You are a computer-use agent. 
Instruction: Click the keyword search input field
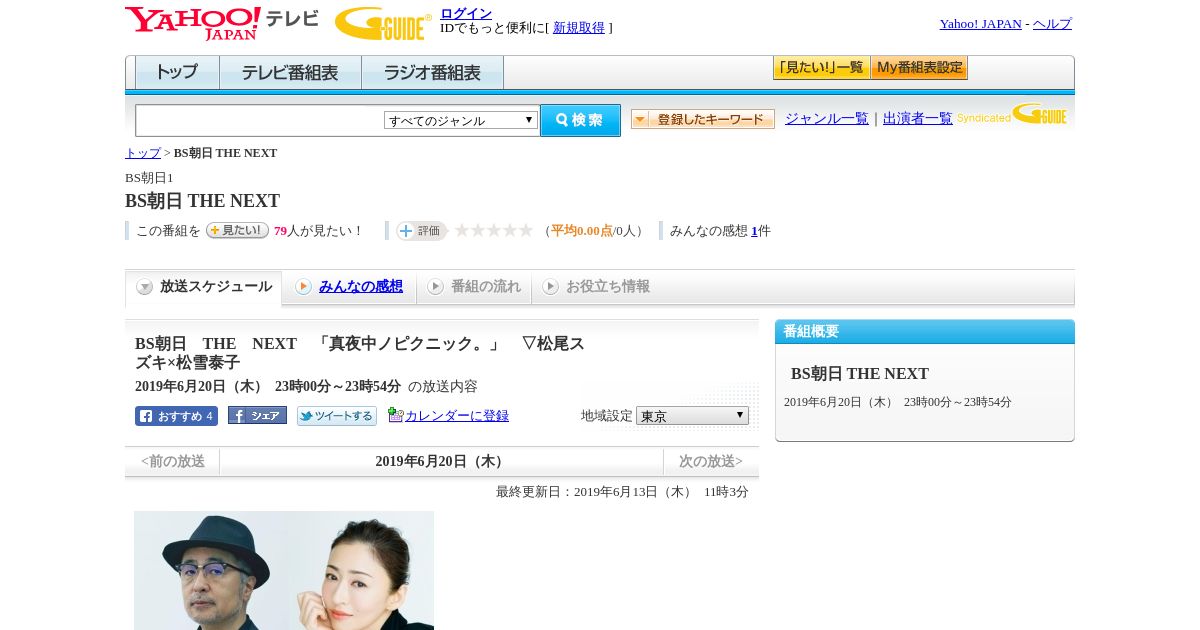click(260, 120)
